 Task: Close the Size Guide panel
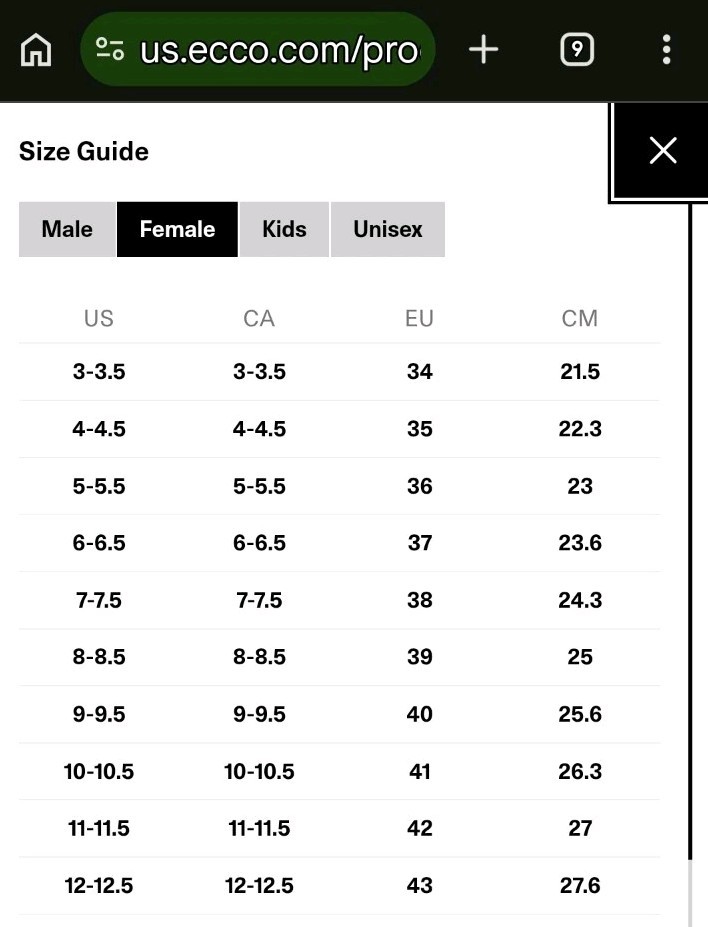tap(662, 151)
